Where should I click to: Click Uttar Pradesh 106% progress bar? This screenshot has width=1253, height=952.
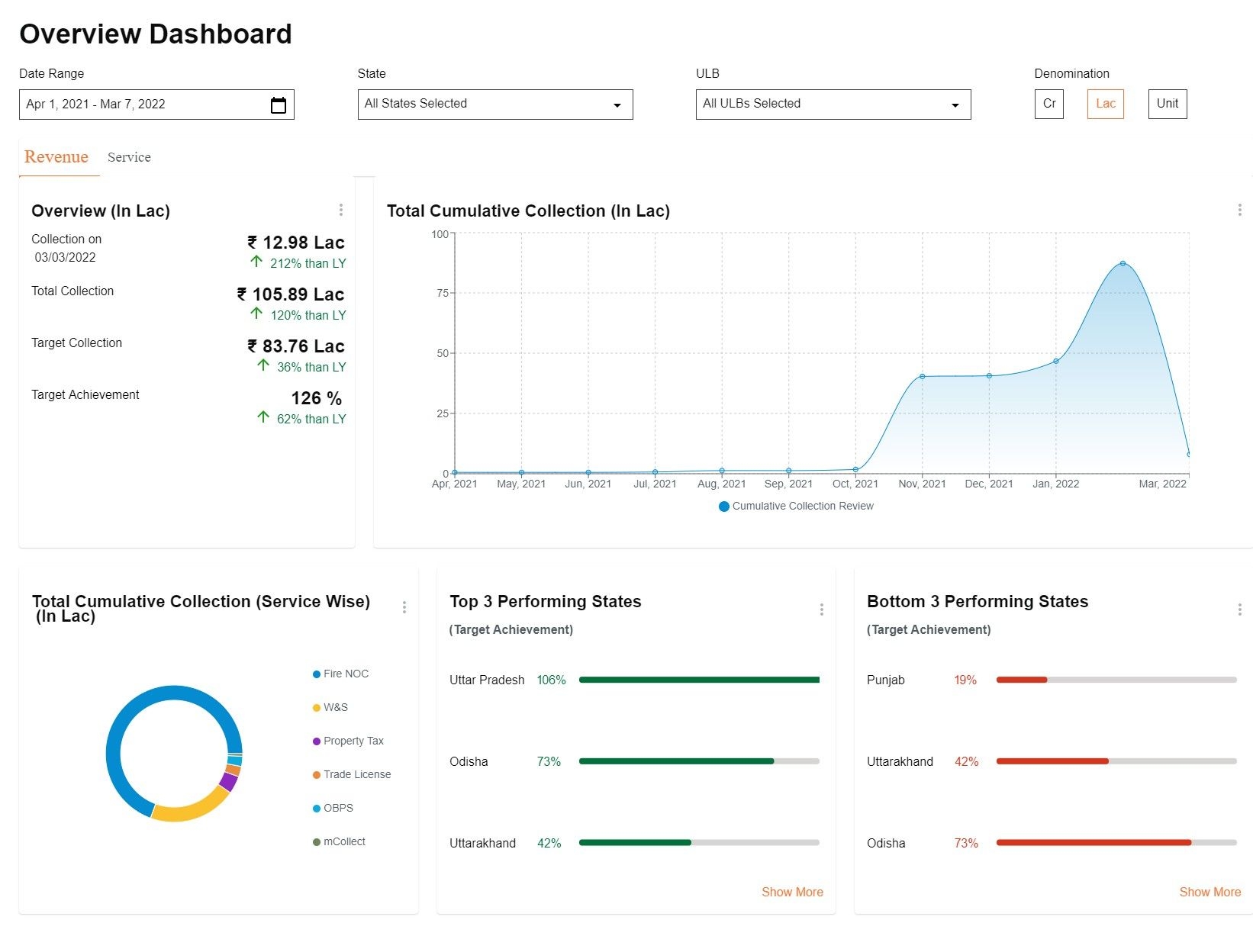coord(699,680)
